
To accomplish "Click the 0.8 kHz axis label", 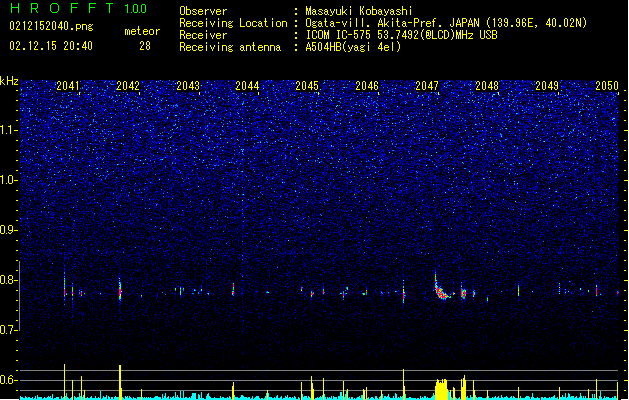I will point(9,280).
